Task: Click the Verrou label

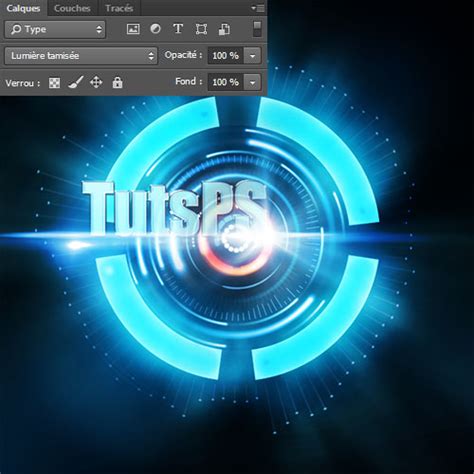Action: point(23,83)
